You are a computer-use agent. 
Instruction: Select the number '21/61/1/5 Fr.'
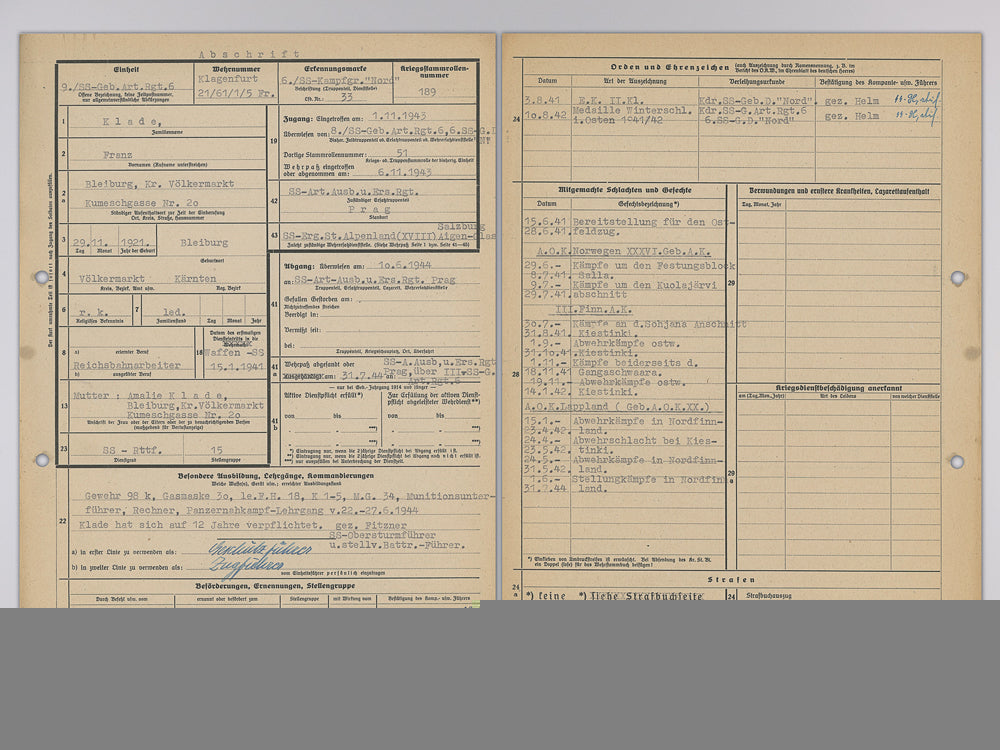tap(236, 93)
